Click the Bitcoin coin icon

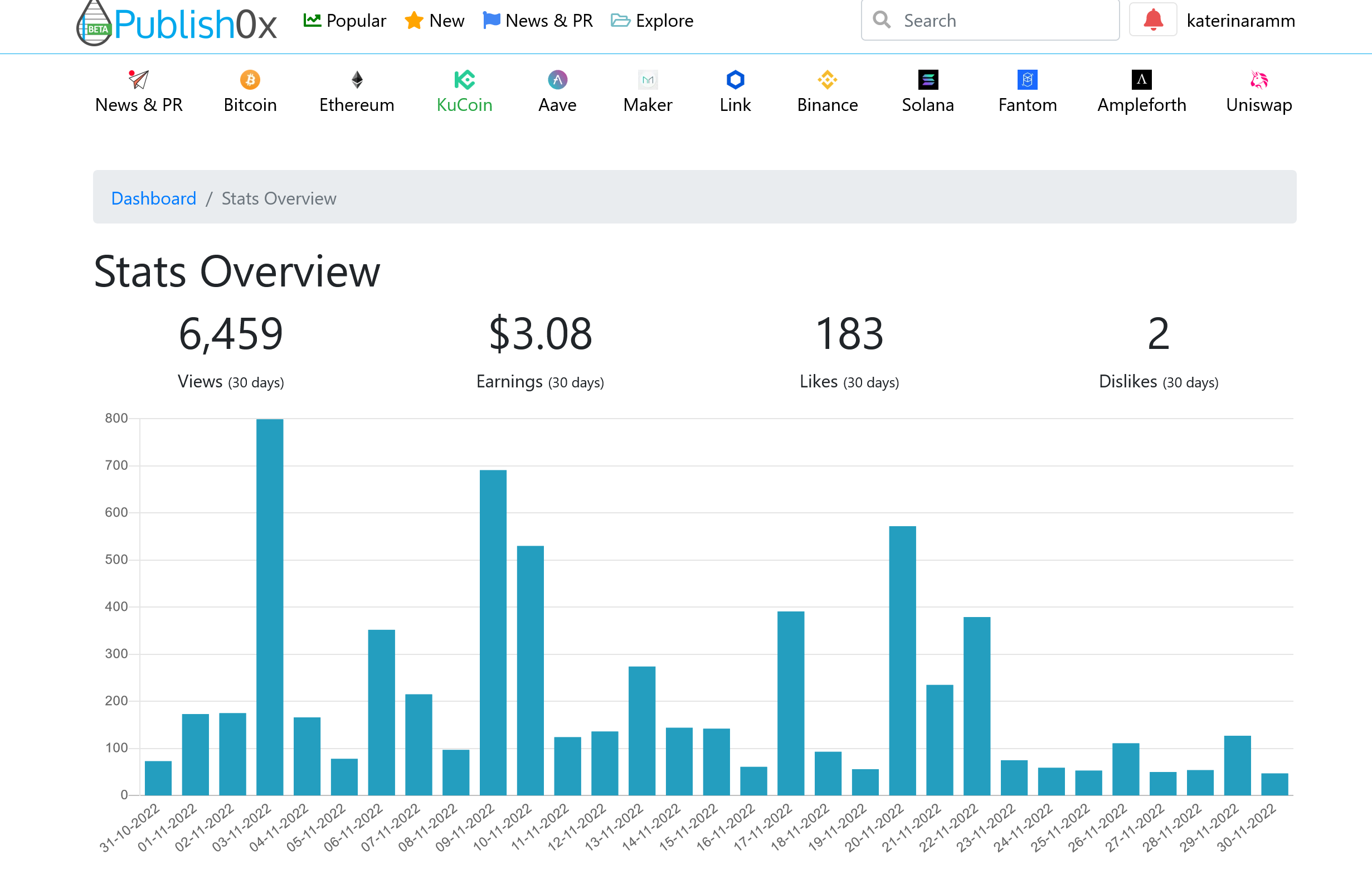[x=250, y=80]
